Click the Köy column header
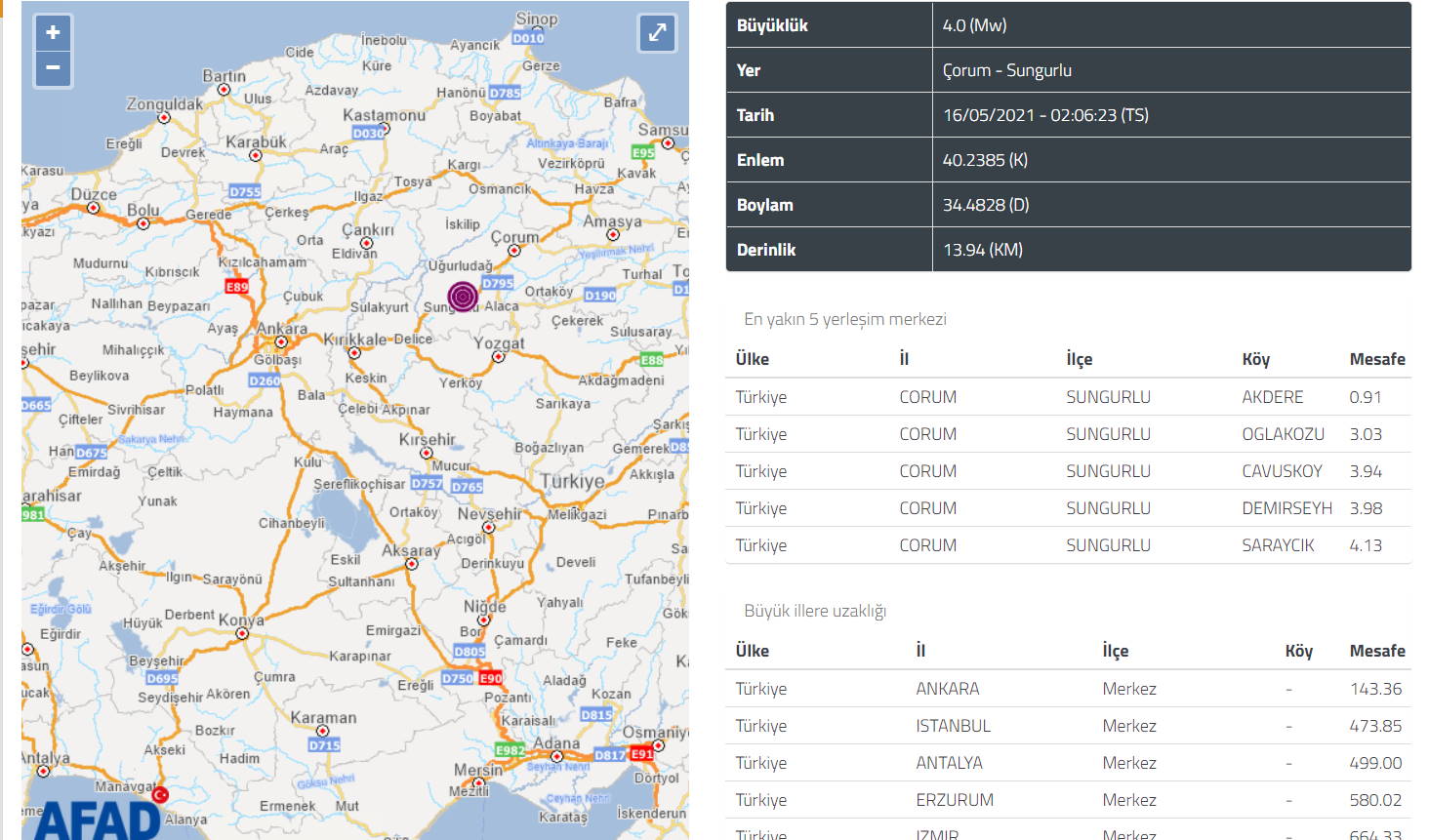Viewport: 1429px width, 840px height. pyautogui.click(x=1255, y=359)
